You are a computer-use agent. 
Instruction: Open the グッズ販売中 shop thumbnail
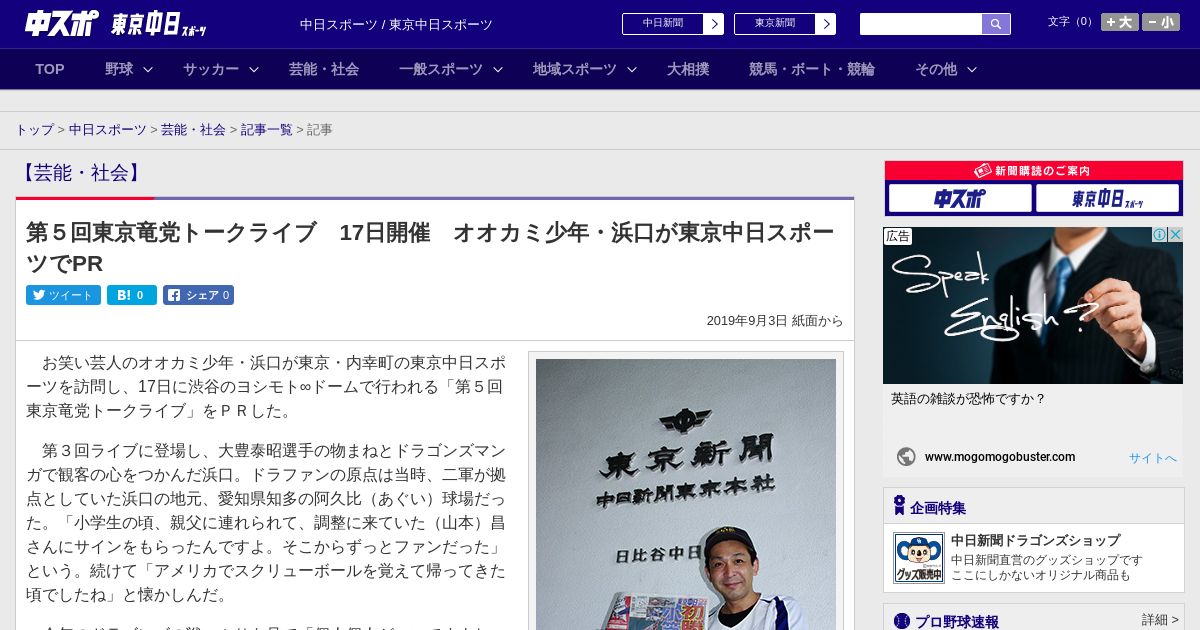coord(918,558)
